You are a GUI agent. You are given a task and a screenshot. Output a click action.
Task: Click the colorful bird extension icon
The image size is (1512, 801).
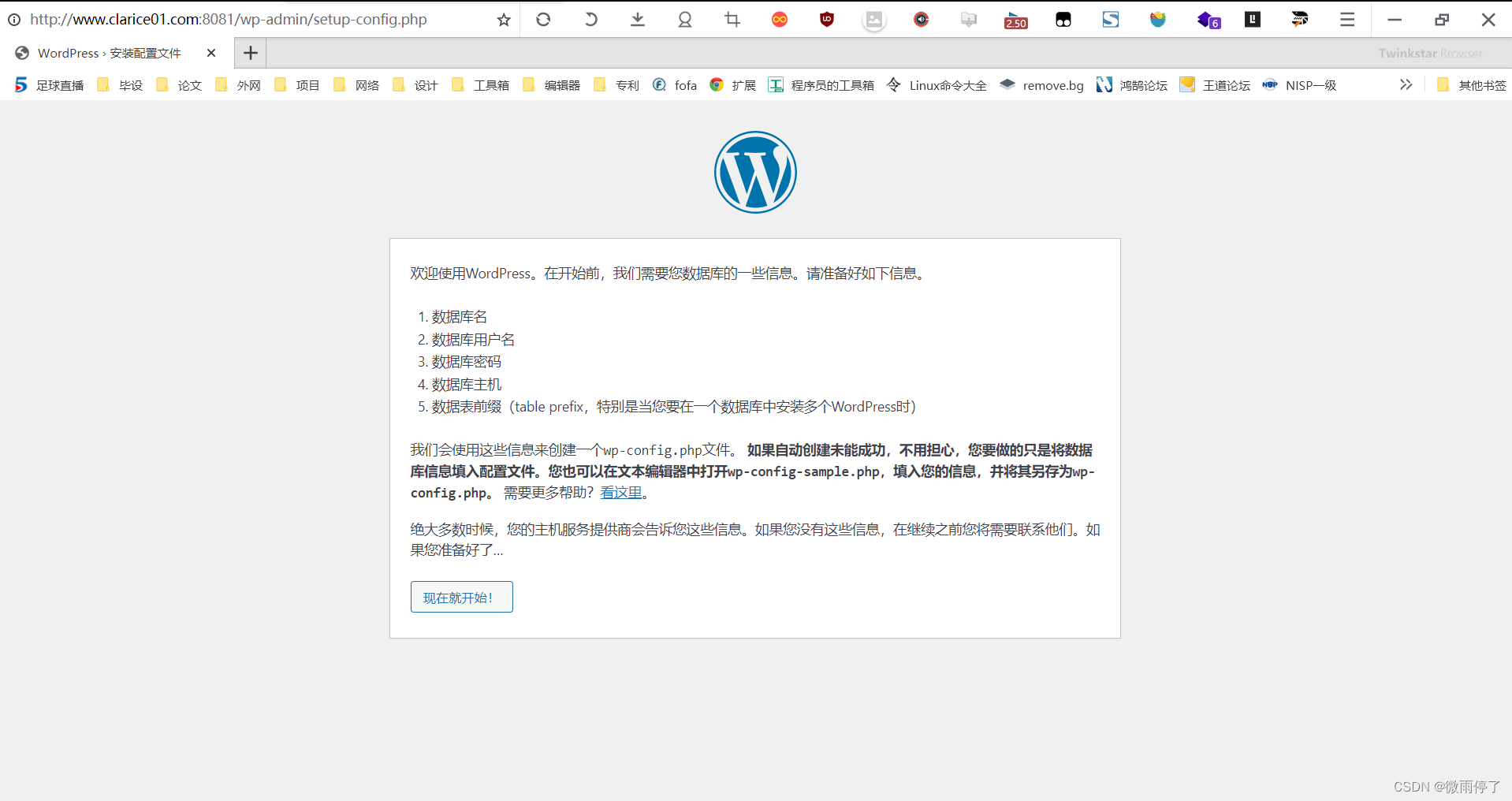click(1158, 20)
